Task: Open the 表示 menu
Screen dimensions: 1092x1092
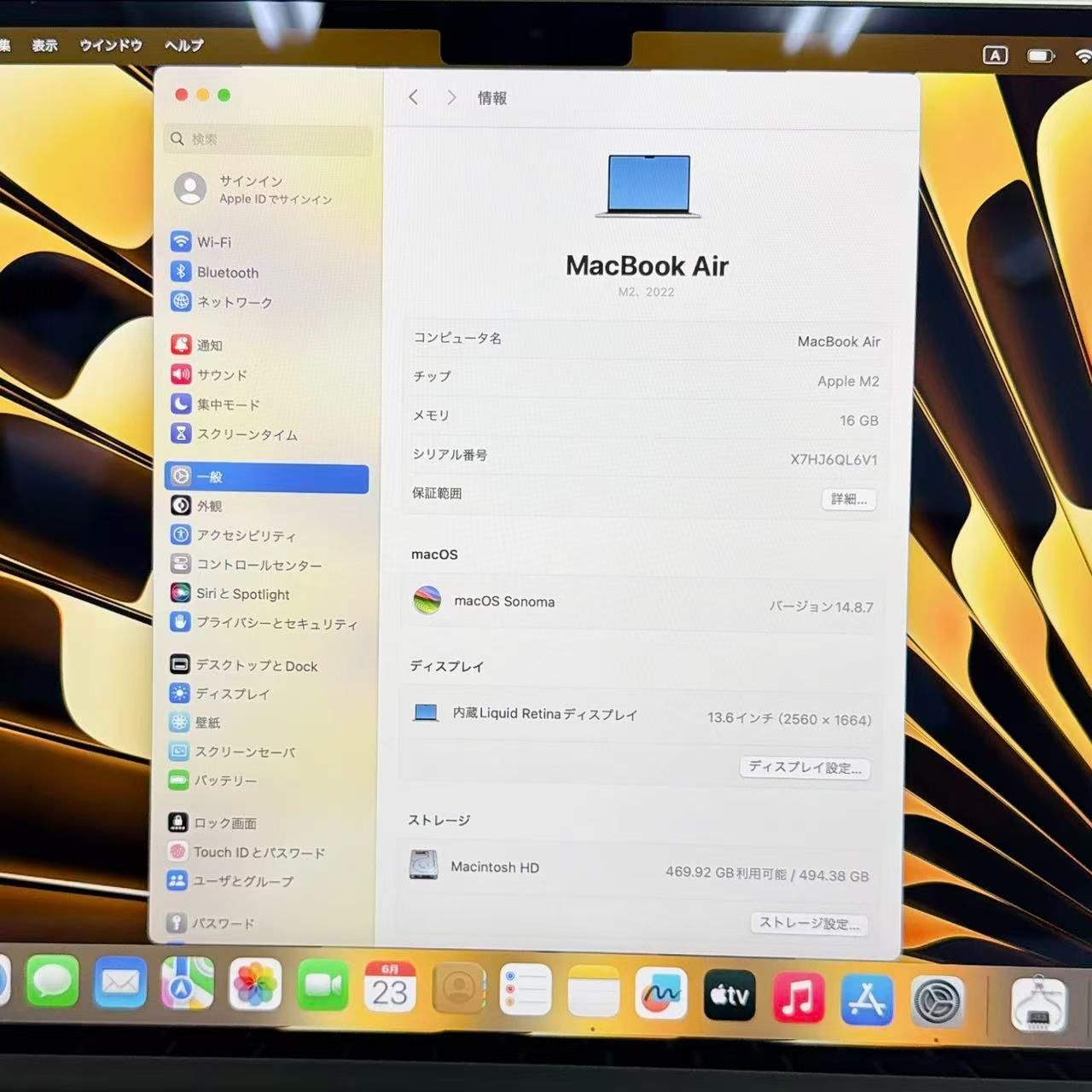Action: coord(45,46)
